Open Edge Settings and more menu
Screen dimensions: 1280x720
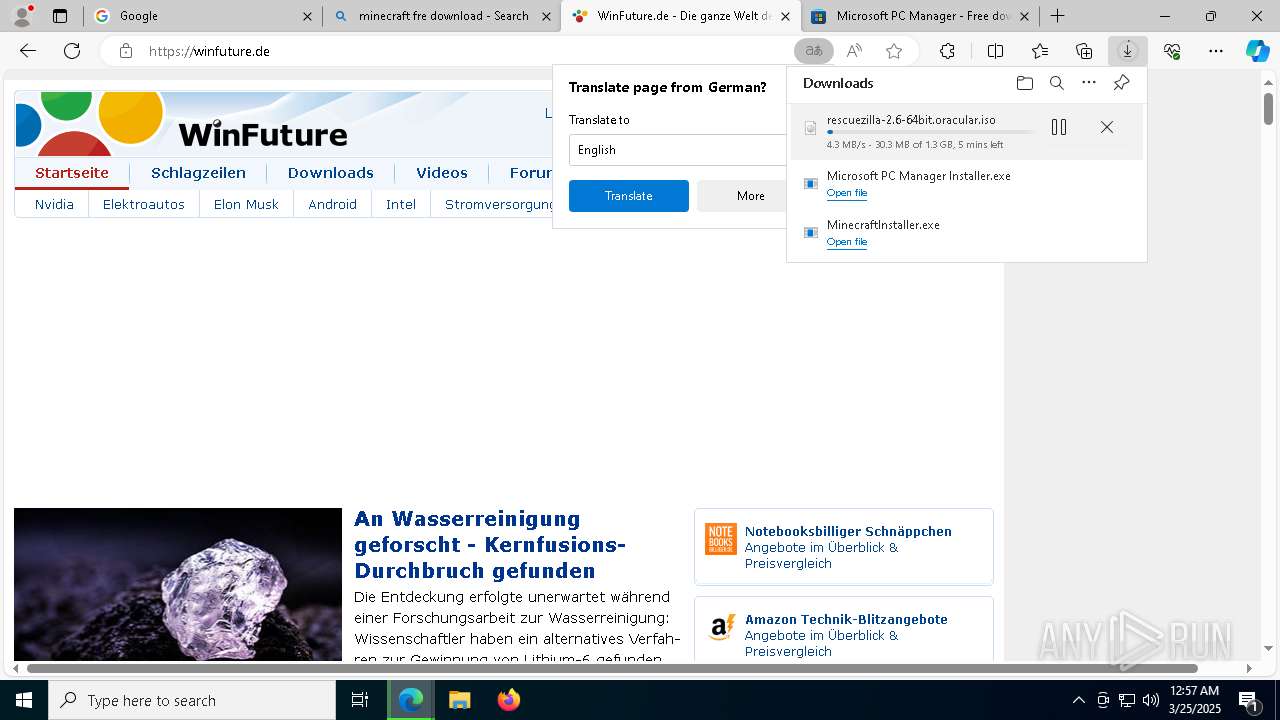[x=1216, y=51]
